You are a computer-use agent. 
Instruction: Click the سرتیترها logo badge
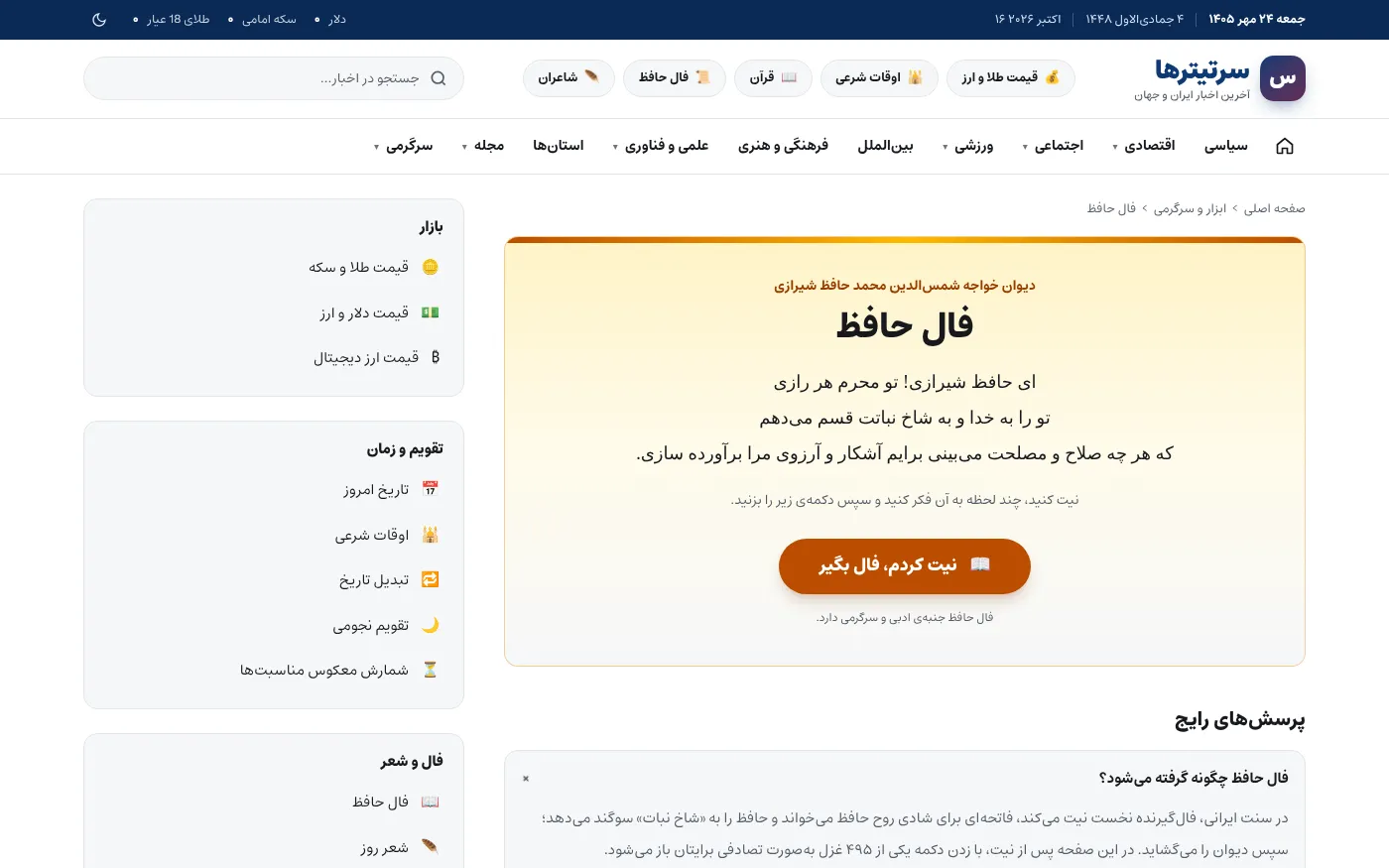point(1283,78)
